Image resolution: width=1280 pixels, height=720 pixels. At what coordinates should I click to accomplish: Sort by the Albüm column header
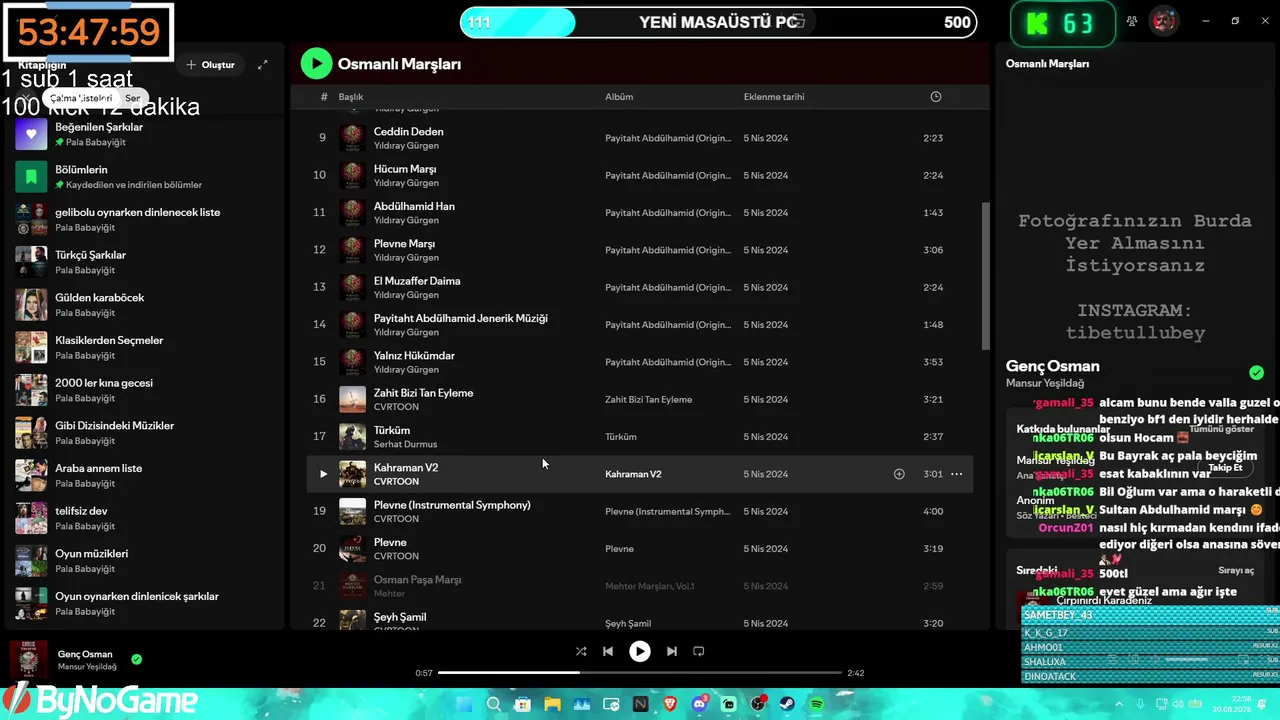(619, 97)
